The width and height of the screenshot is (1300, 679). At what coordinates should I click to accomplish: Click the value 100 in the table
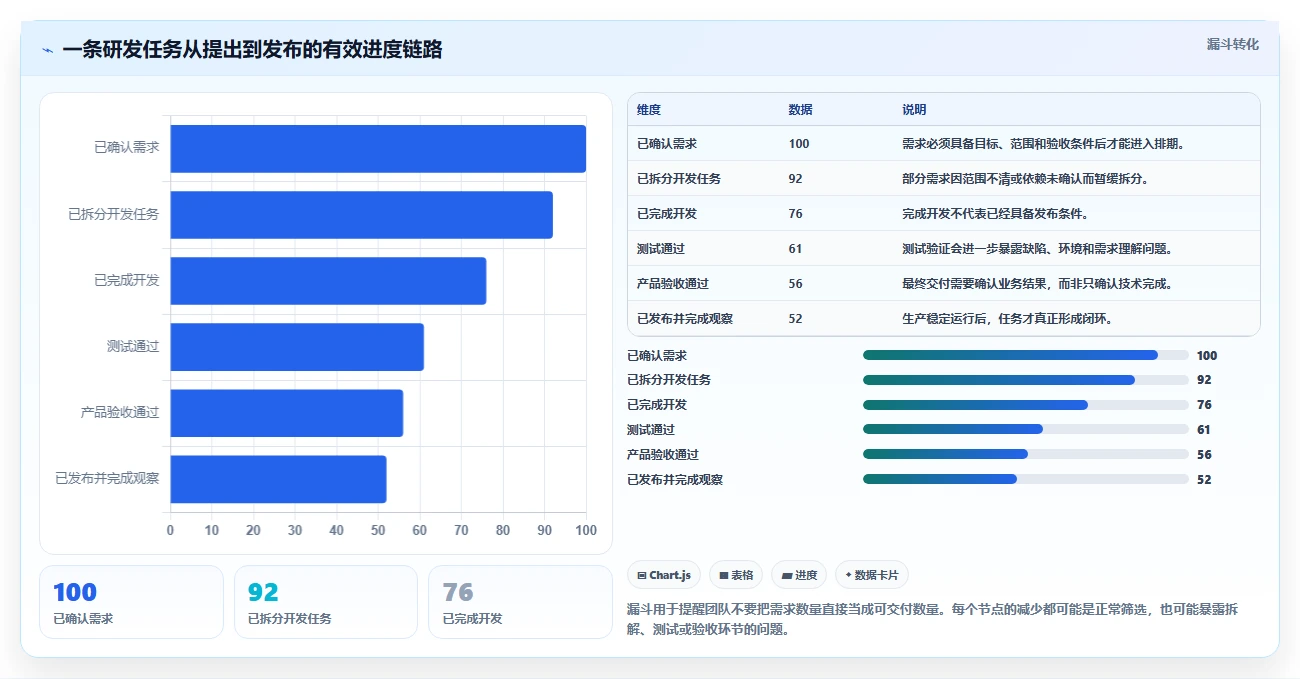pyautogui.click(x=799, y=144)
